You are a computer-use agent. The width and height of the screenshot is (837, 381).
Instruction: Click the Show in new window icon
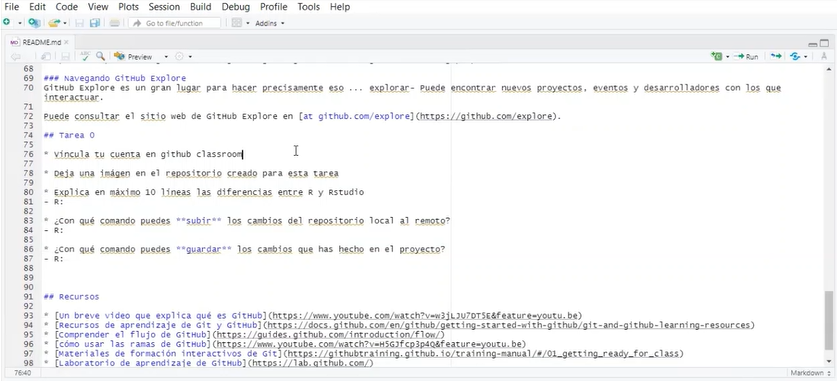tap(46, 57)
